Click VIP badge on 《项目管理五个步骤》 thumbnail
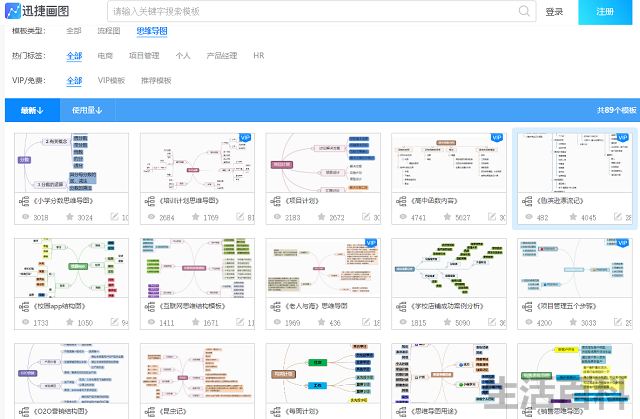This screenshot has height=419, width=640. [x=622, y=243]
